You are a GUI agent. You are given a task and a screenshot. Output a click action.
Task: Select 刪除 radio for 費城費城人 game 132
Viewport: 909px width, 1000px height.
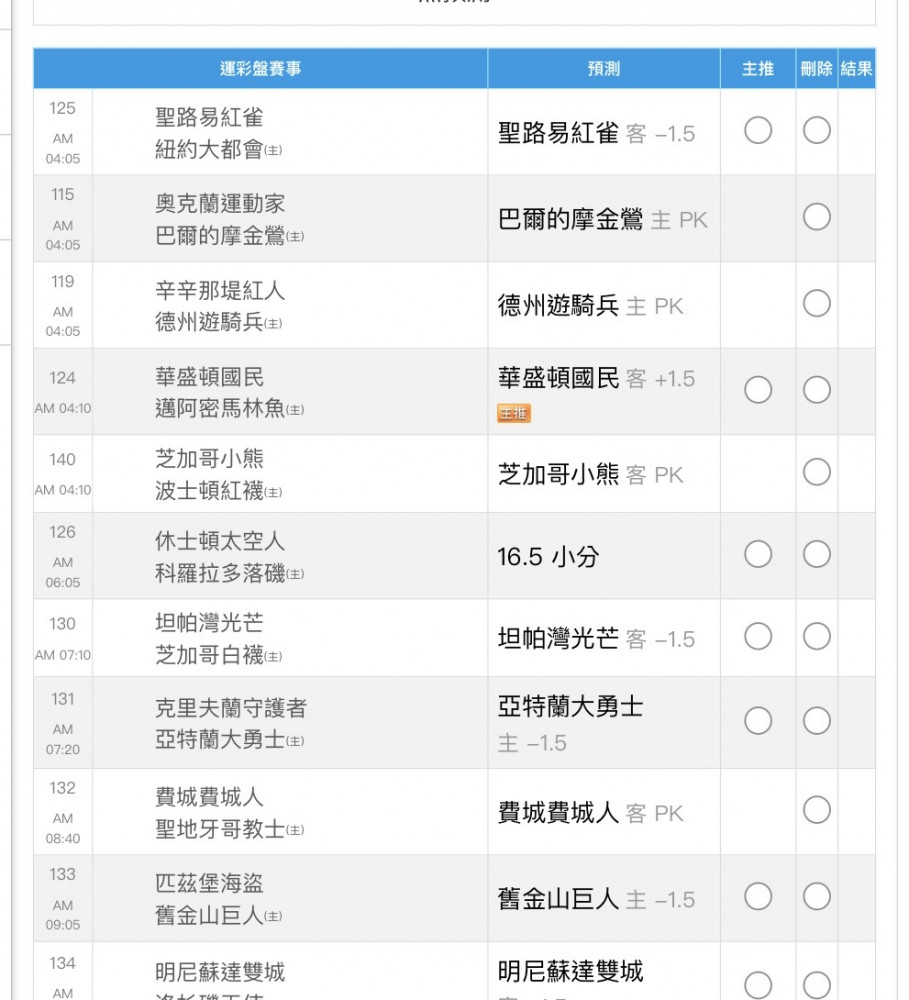tap(817, 810)
